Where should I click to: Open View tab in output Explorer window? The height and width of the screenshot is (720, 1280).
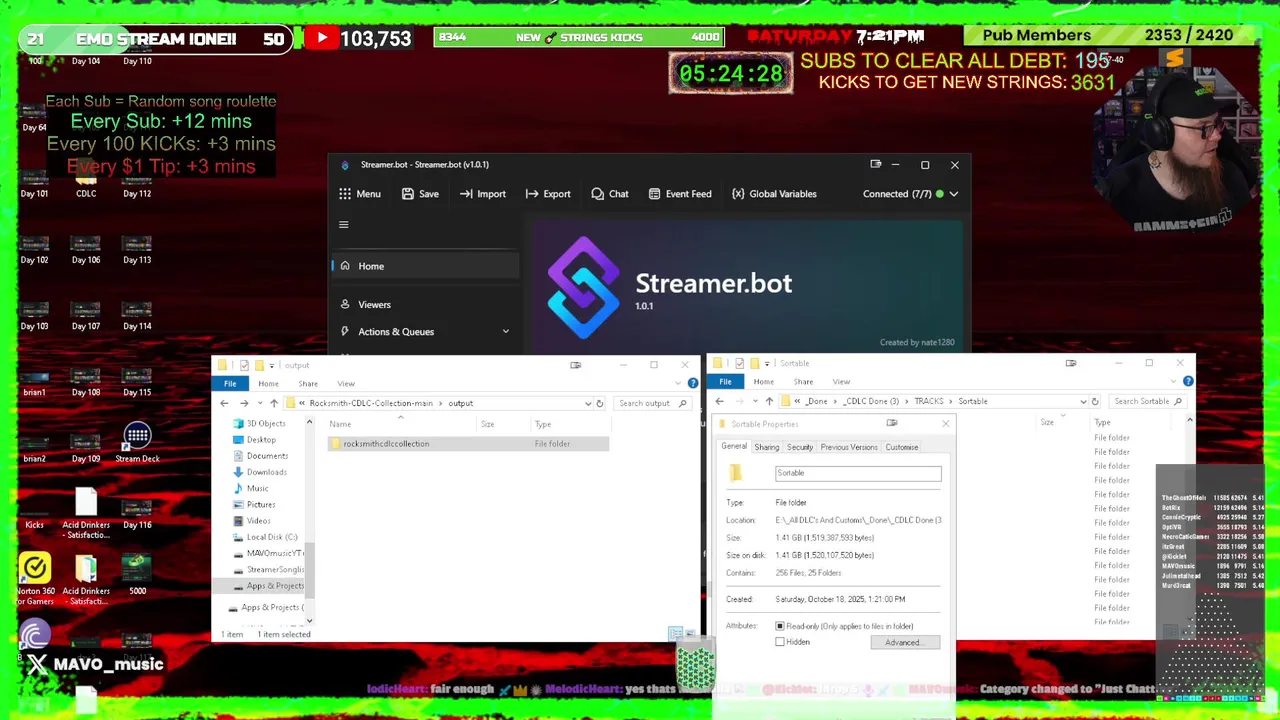(346, 384)
